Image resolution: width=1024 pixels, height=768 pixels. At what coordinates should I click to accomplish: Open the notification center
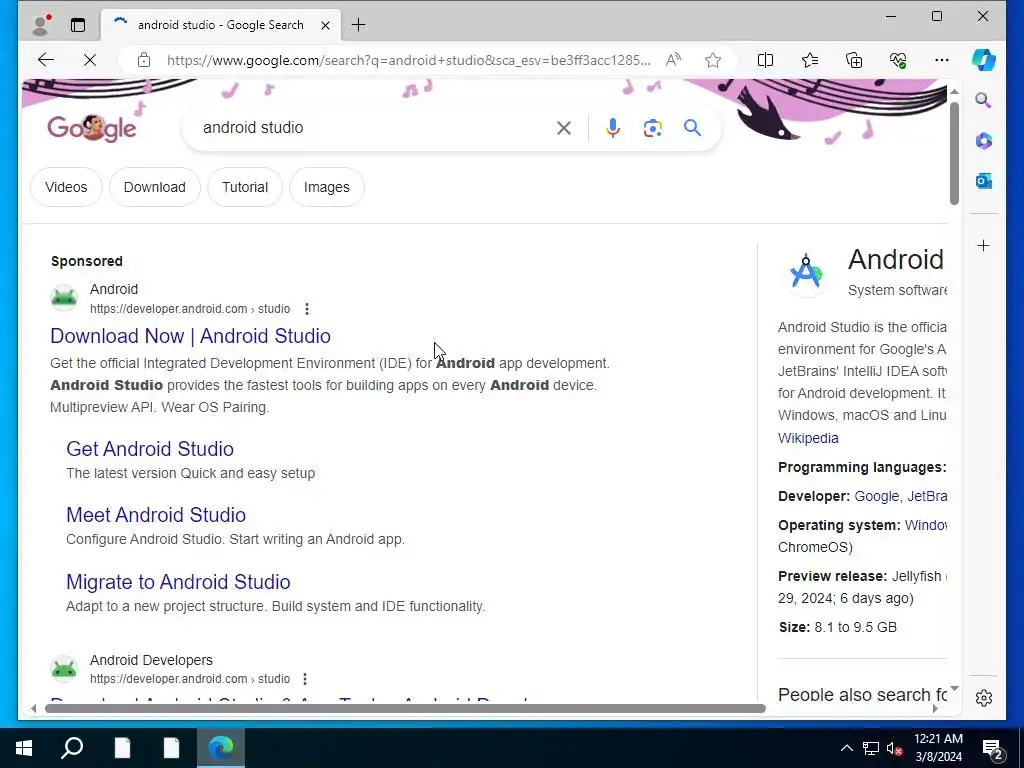pos(992,748)
